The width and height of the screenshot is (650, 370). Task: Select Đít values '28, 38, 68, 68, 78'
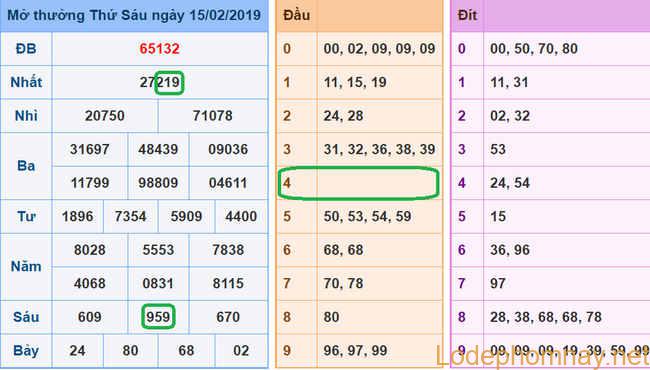pos(546,317)
